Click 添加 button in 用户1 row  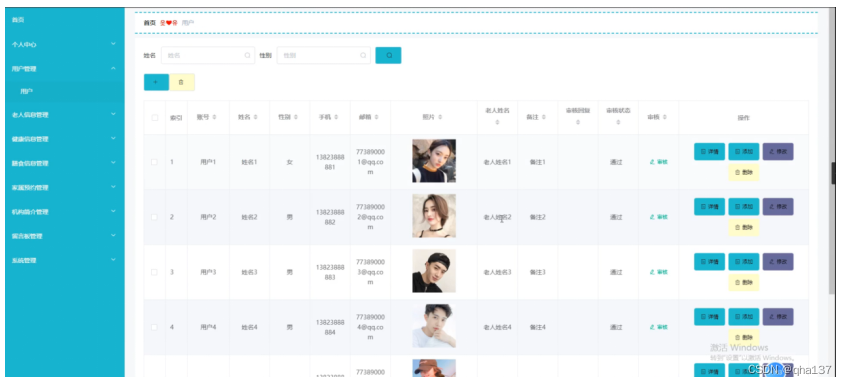[744, 152]
